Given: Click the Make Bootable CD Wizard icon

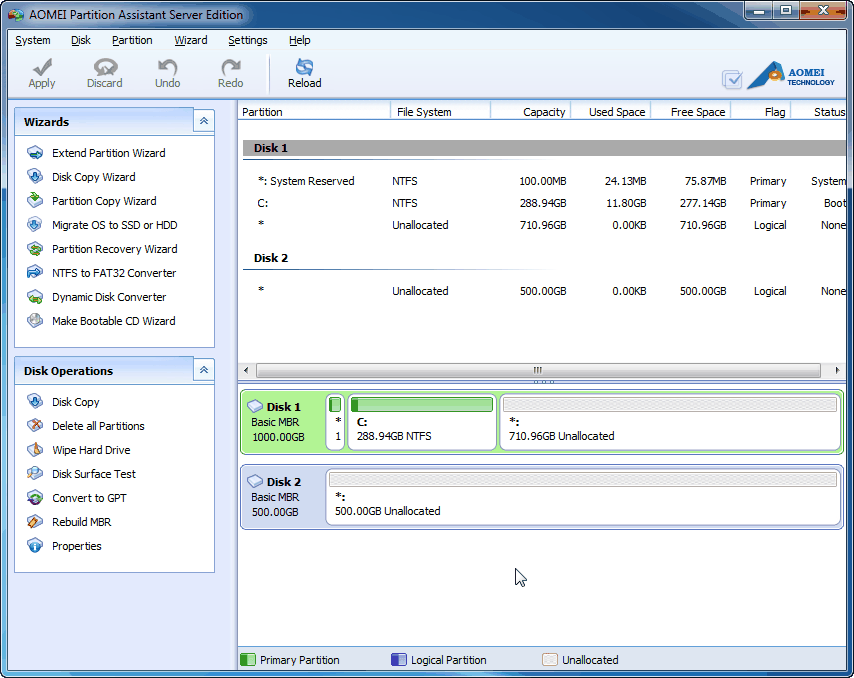Looking at the screenshot, I should tap(35, 321).
